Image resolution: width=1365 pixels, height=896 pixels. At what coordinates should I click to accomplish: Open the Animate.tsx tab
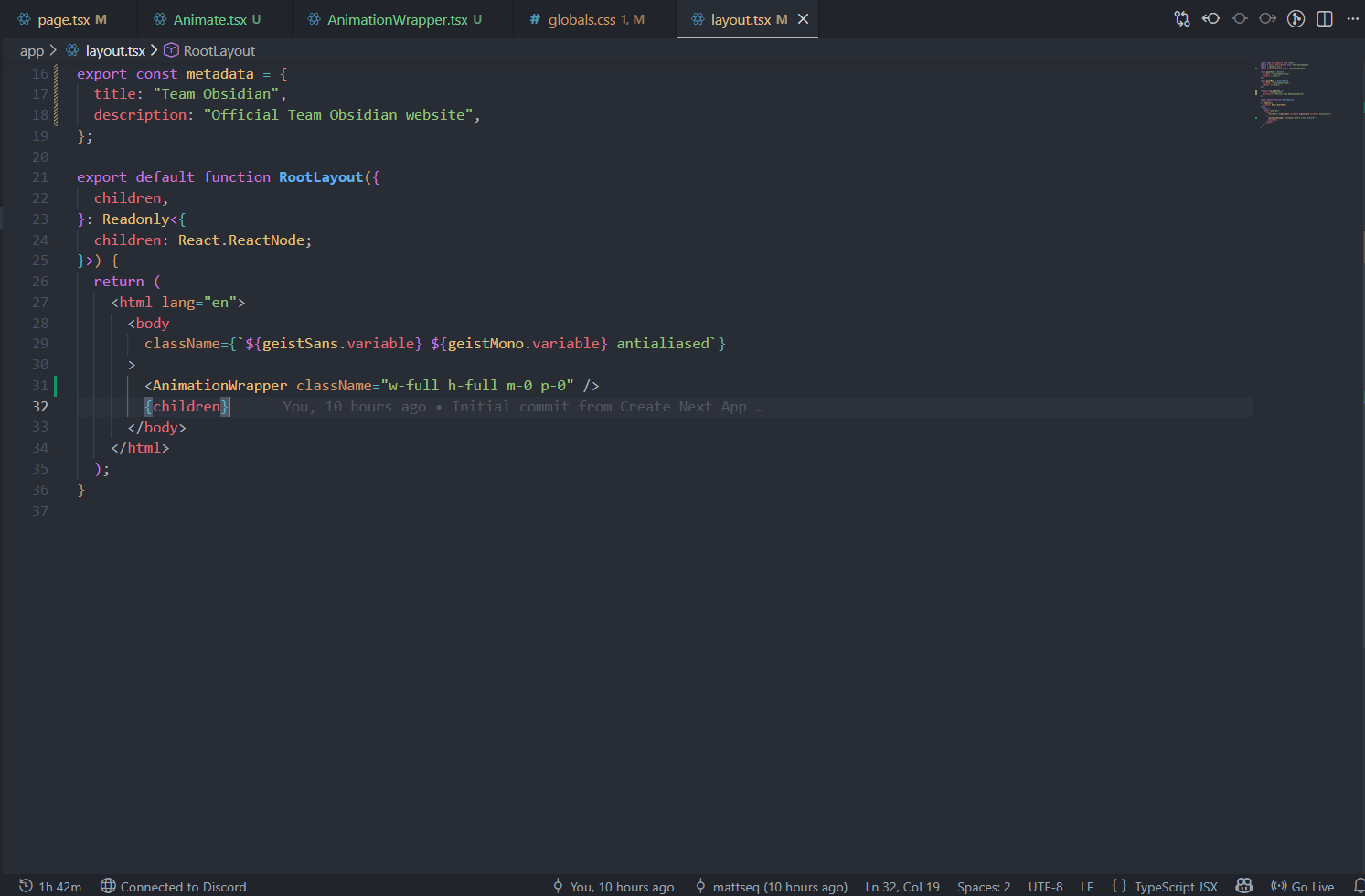(x=208, y=19)
